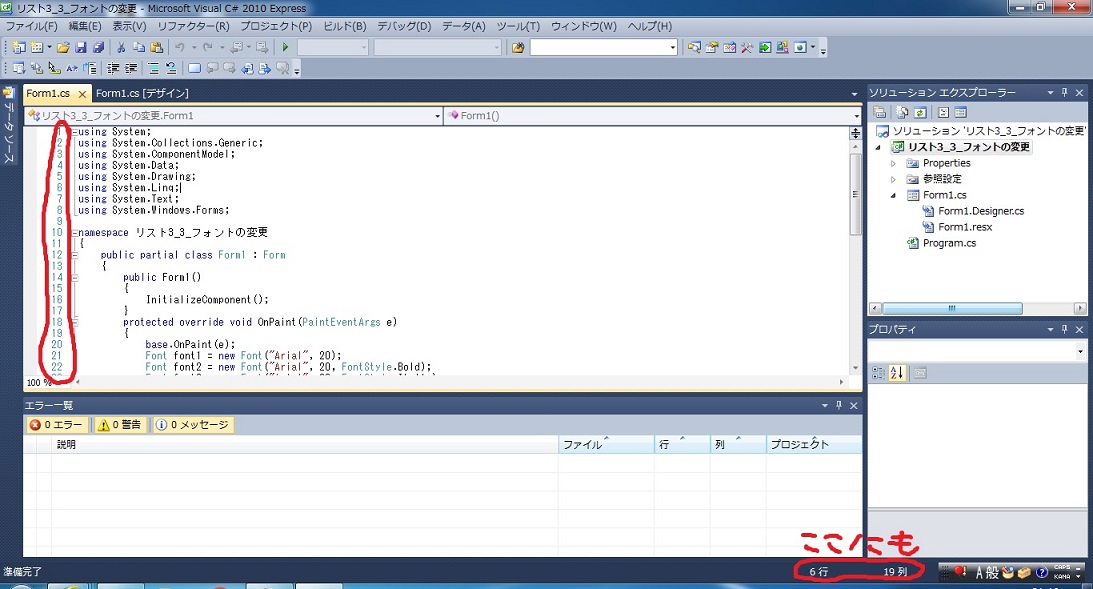Click the Paste clipboard icon
The width and height of the screenshot is (1093, 589).
point(156,47)
